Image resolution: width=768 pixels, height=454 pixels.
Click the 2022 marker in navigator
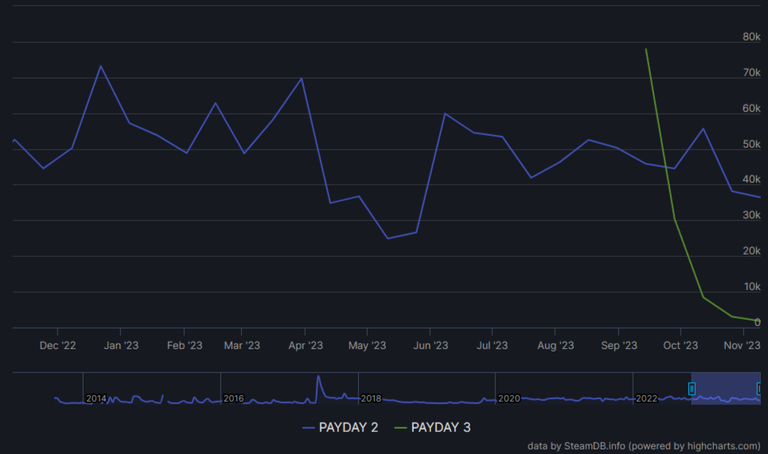click(x=647, y=399)
